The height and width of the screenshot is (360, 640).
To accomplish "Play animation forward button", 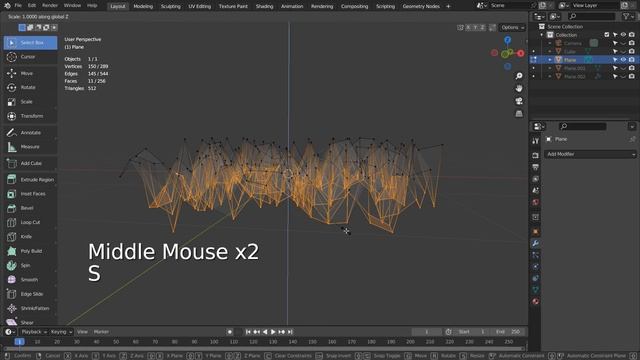I will (273, 332).
